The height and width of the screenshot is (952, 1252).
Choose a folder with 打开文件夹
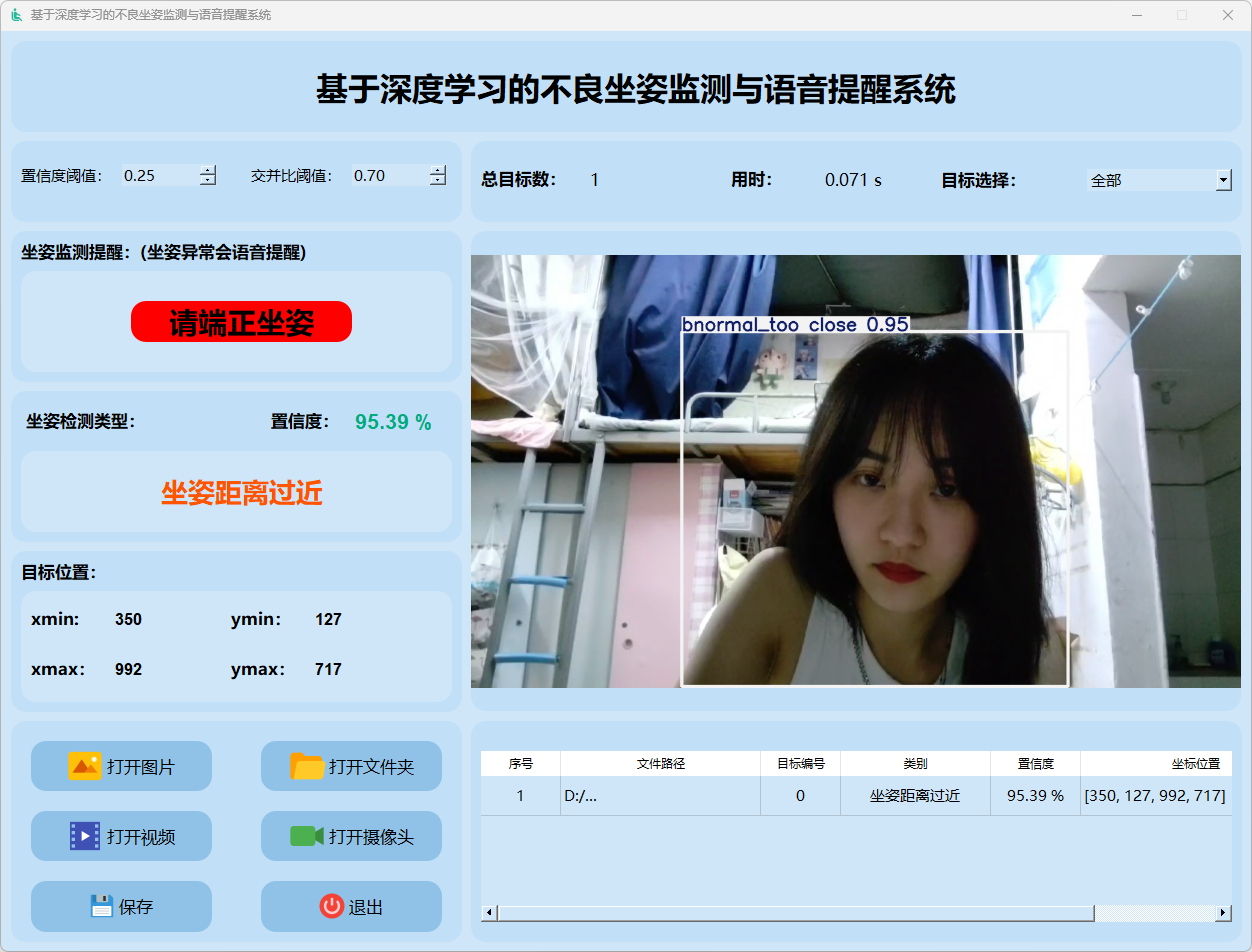[351, 766]
